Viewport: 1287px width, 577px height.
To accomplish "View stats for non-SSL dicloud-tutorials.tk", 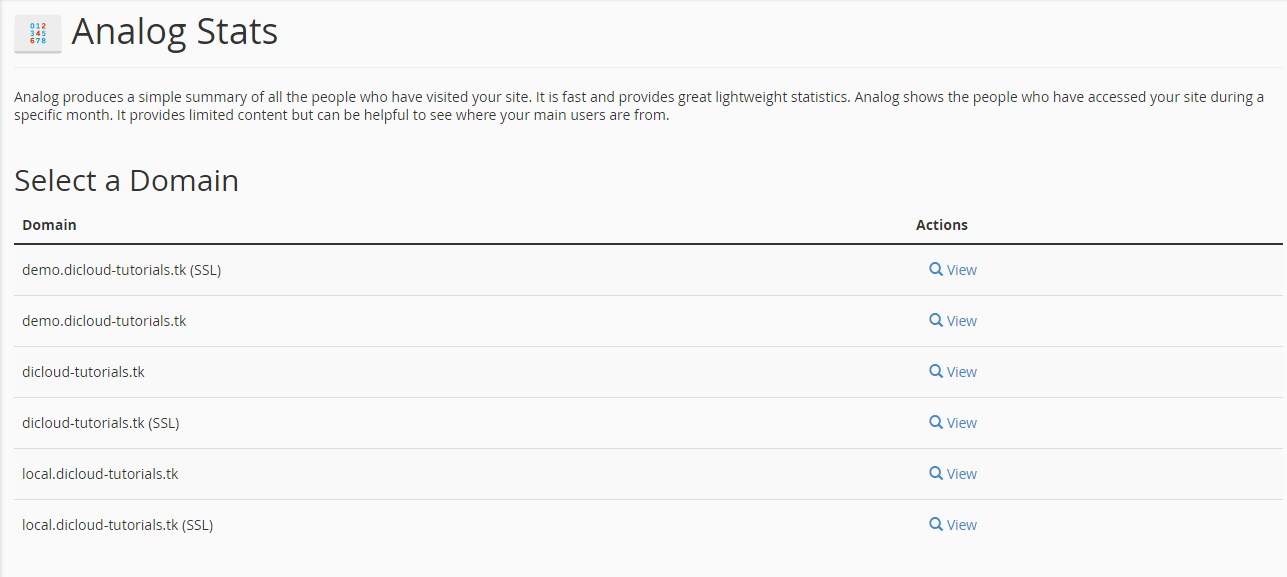I will coord(962,372).
